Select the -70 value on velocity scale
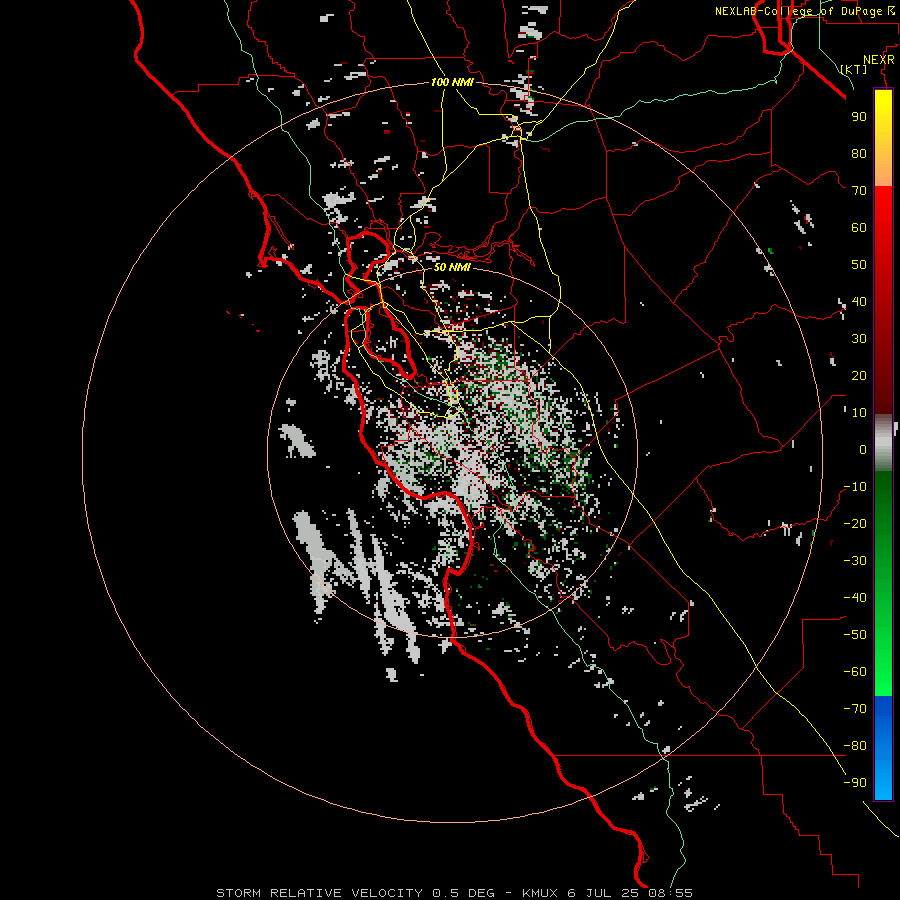This screenshot has width=900, height=900. tap(855, 709)
